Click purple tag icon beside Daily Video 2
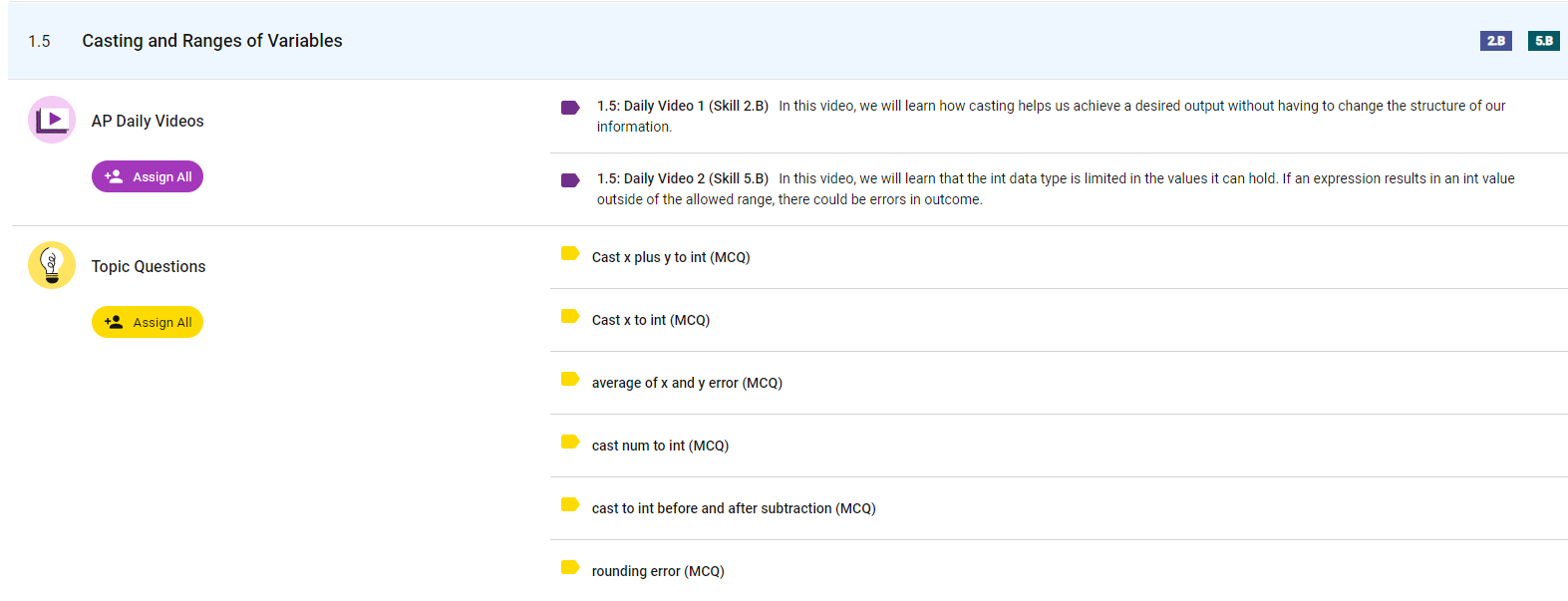The width and height of the screenshot is (1568, 601). [x=570, y=180]
